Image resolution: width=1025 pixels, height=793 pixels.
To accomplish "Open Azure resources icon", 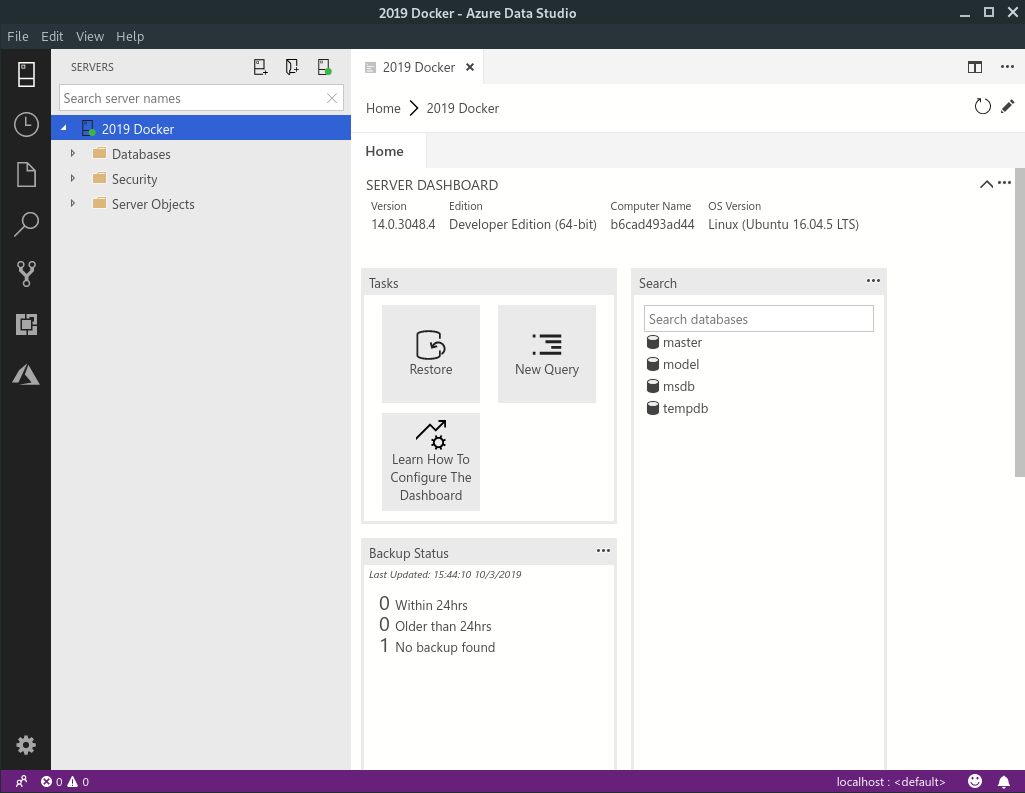I will tap(25, 375).
